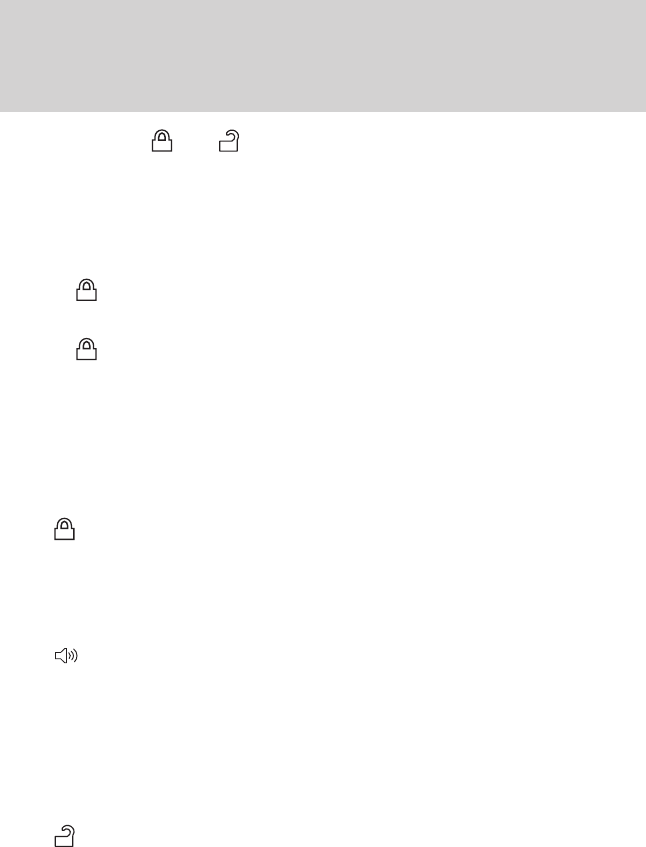646x847 pixels.
Task: Click the open padlock beside the closed padlock
Action: (229, 141)
